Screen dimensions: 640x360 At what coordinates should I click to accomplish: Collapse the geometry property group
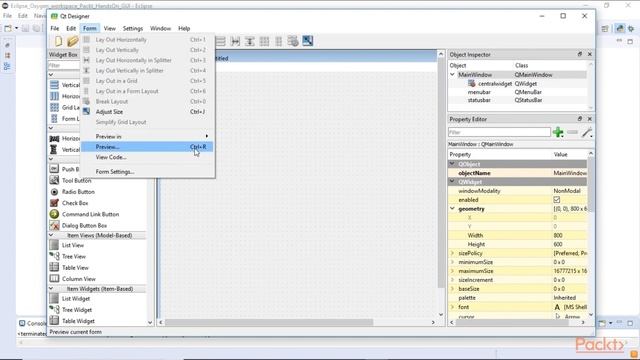pos(452,209)
